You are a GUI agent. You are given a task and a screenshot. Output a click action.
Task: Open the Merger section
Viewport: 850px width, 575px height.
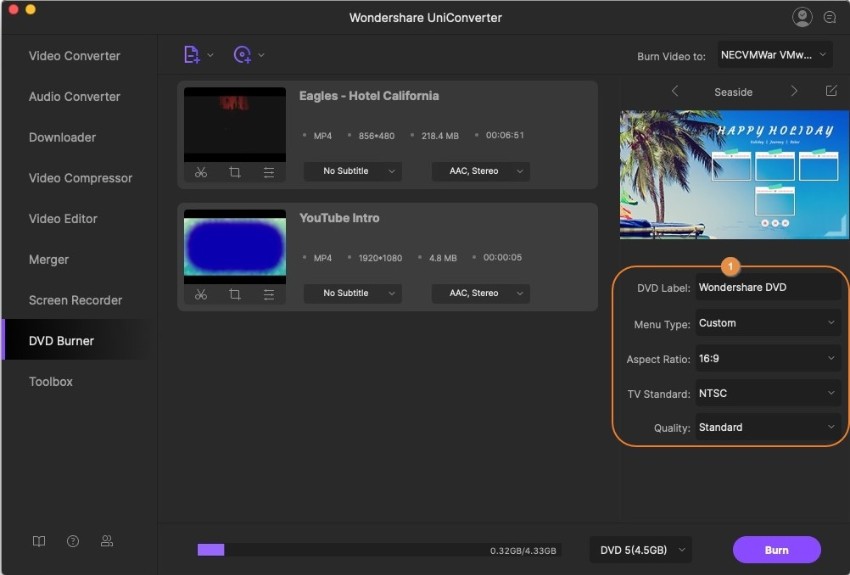49,259
